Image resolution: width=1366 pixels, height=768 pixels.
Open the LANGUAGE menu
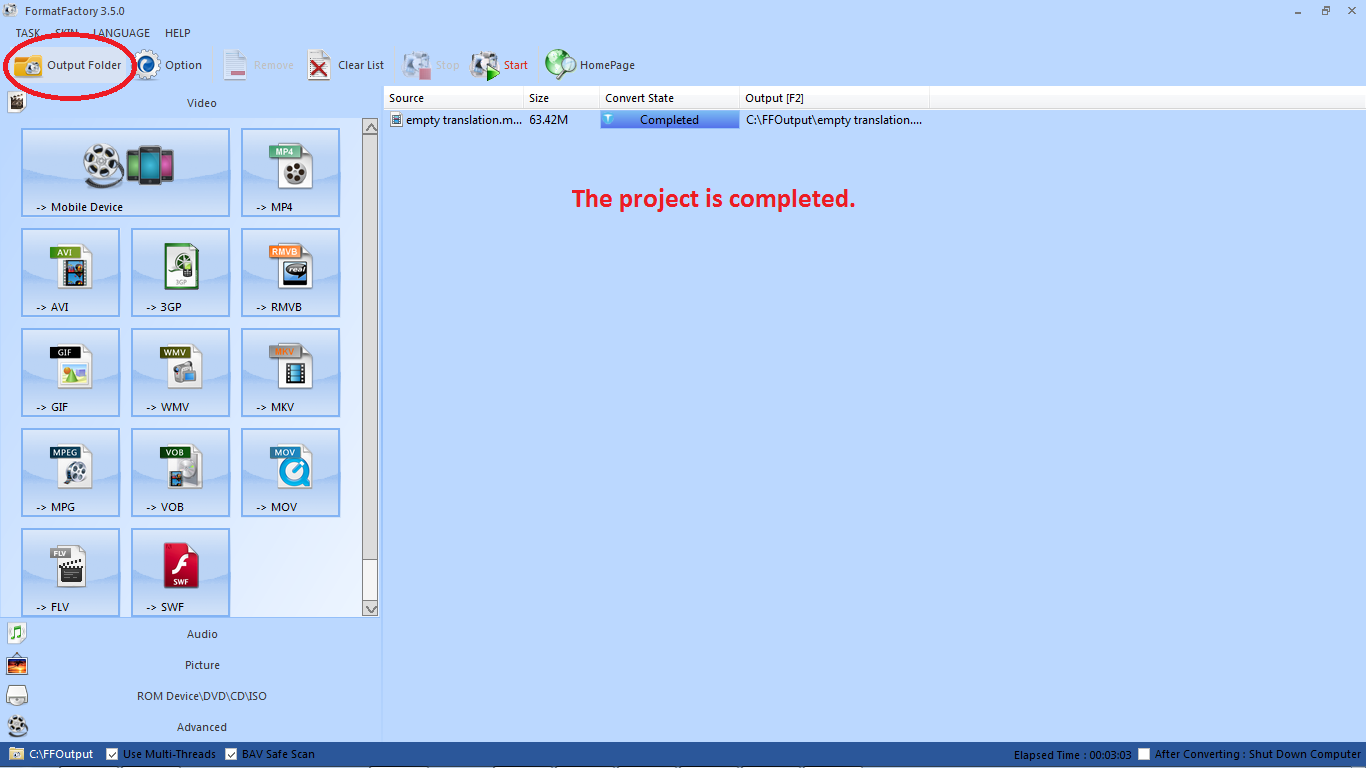click(121, 33)
